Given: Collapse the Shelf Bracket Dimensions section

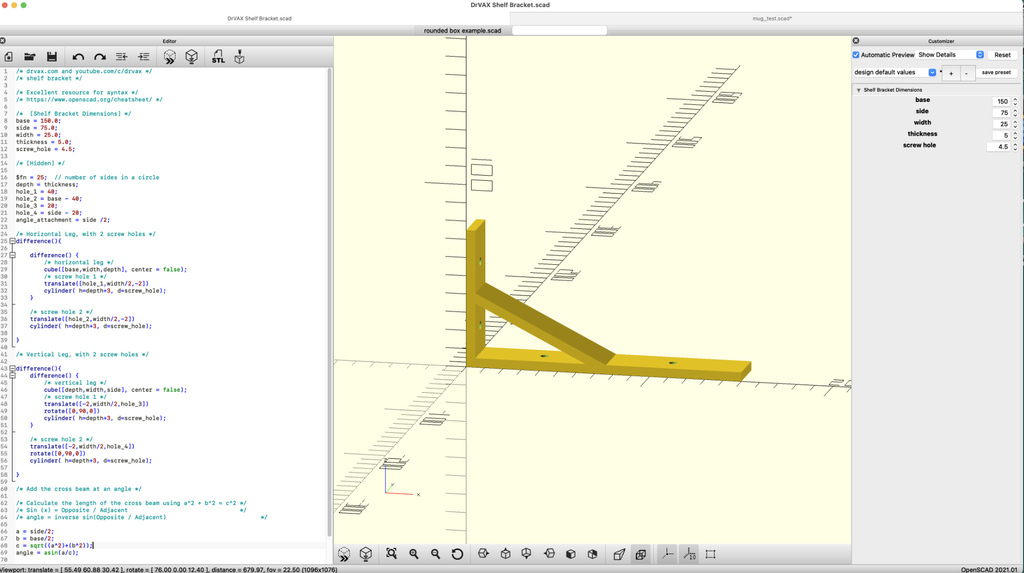Looking at the screenshot, I should (858, 90).
